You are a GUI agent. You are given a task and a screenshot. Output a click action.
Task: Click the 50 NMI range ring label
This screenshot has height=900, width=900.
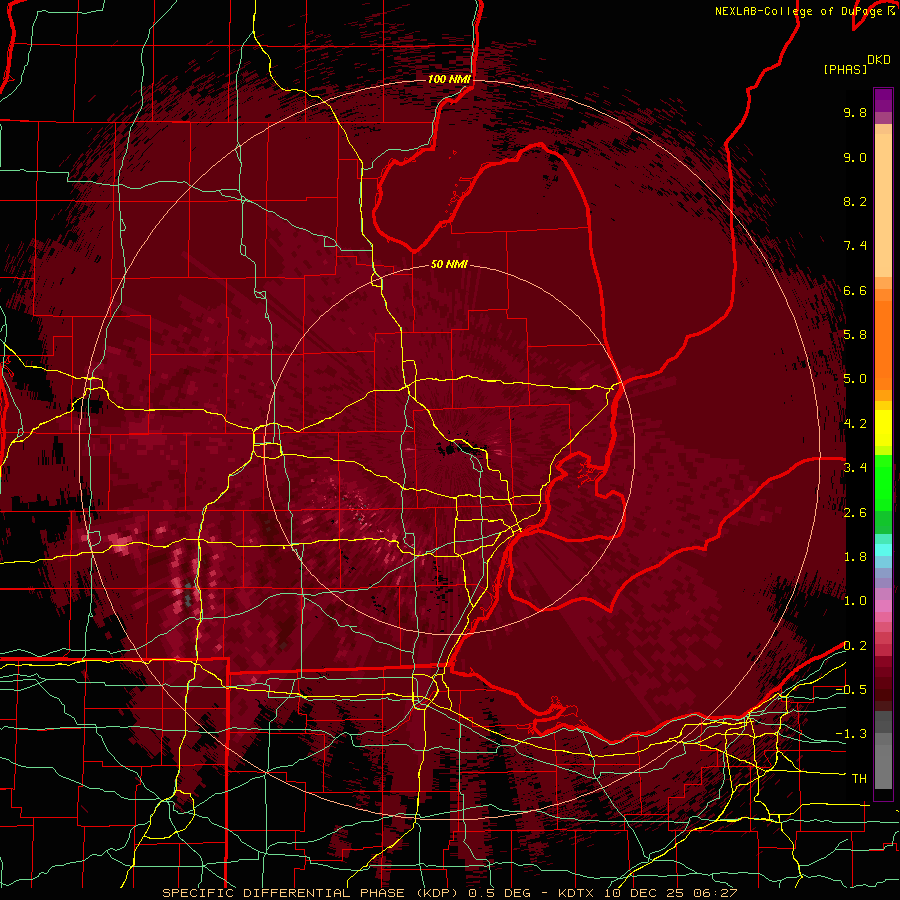click(x=449, y=264)
